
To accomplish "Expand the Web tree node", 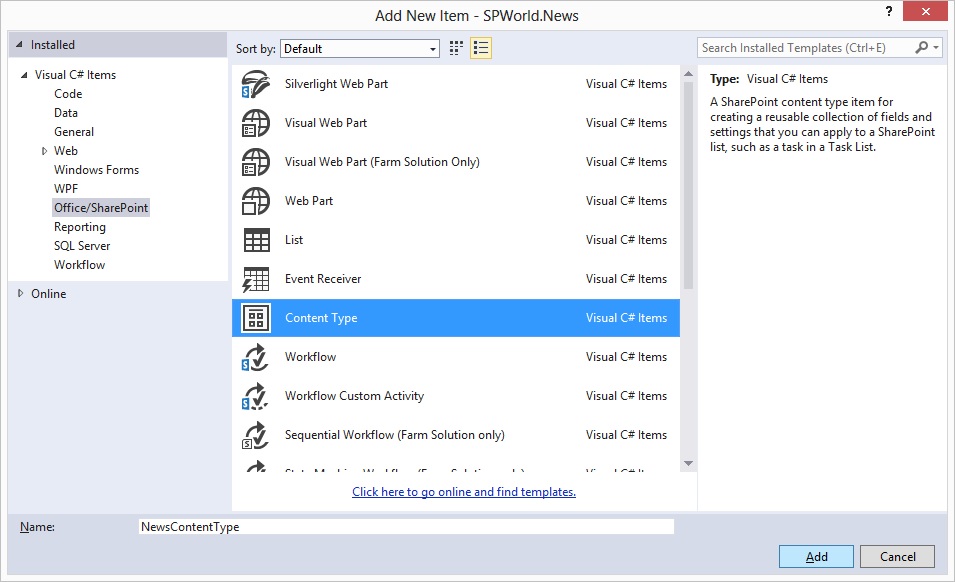I will pyautogui.click(x=44, y=151).
